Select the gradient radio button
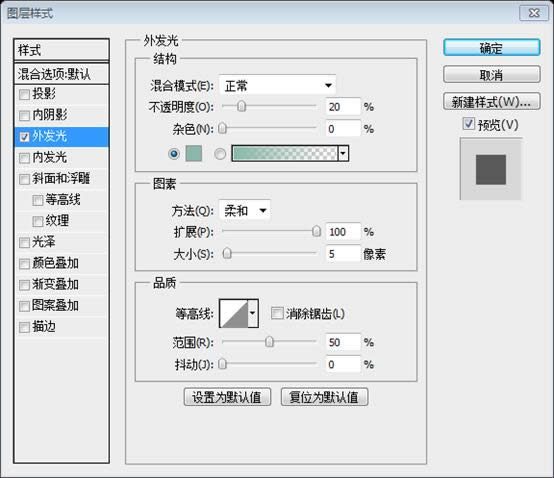 [220, 154]
